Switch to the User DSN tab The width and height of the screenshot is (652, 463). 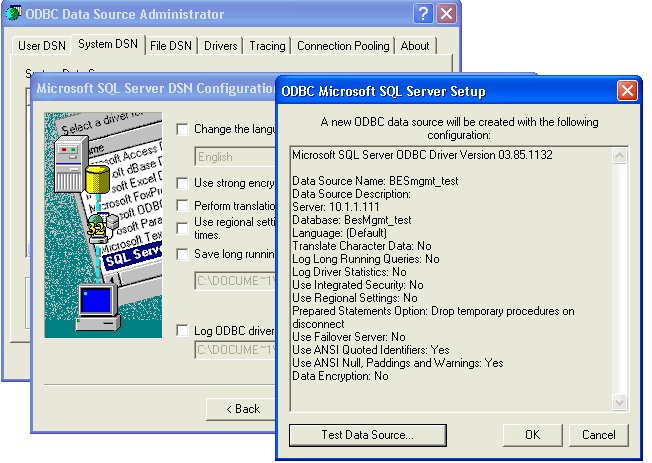[42, 46]
